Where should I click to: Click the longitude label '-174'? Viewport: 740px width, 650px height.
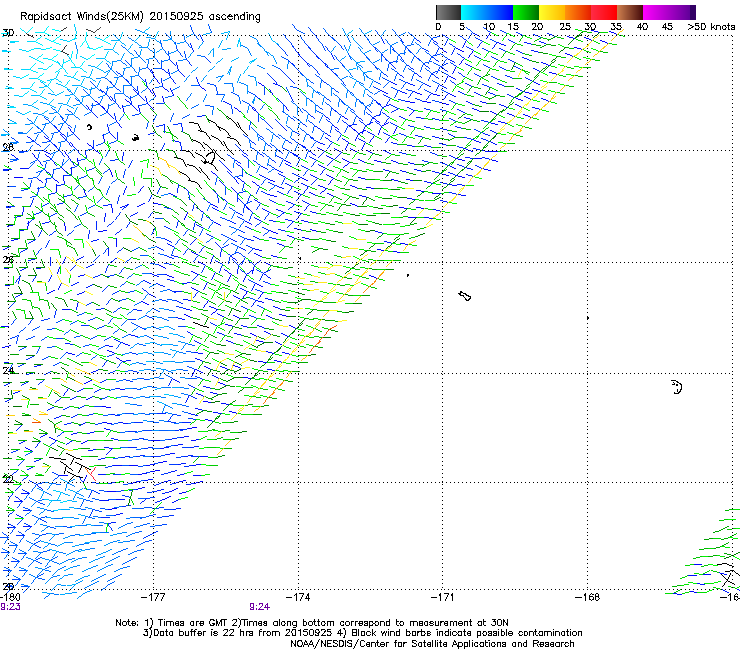(x=298, y=597)
